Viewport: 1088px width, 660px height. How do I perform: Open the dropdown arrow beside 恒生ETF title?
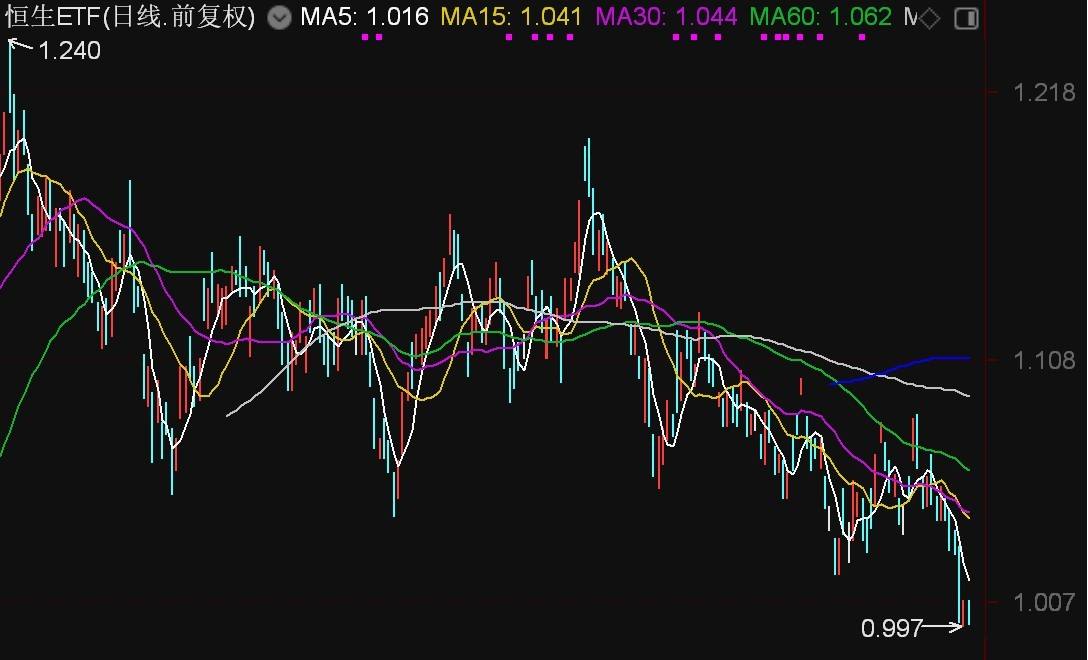coord(279,17)
